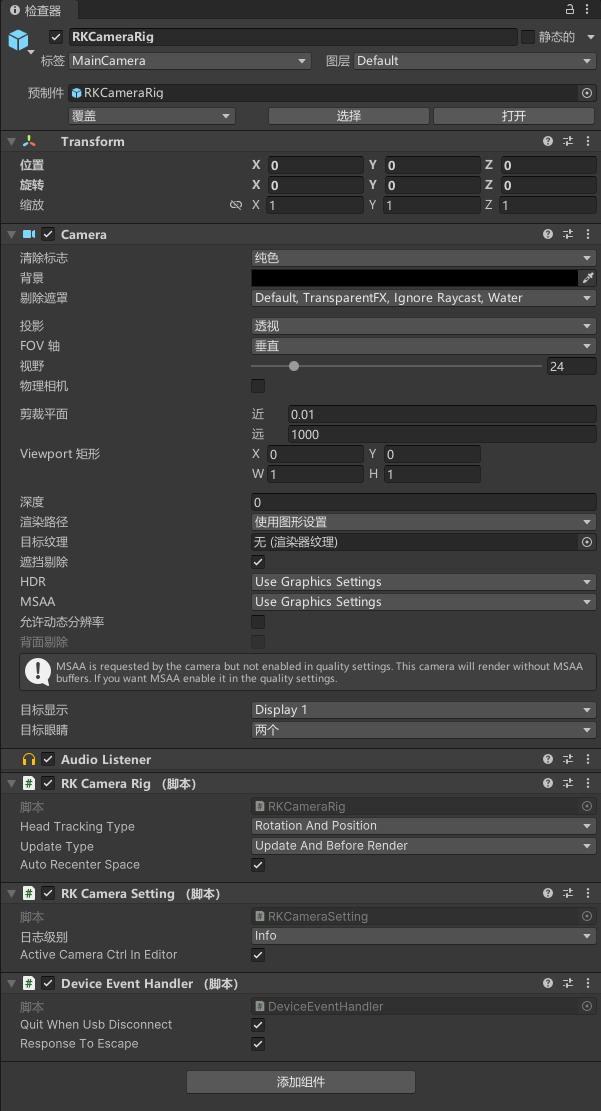Open Camera component three-dot menu

pyautogui.click(x=588, y=234)
